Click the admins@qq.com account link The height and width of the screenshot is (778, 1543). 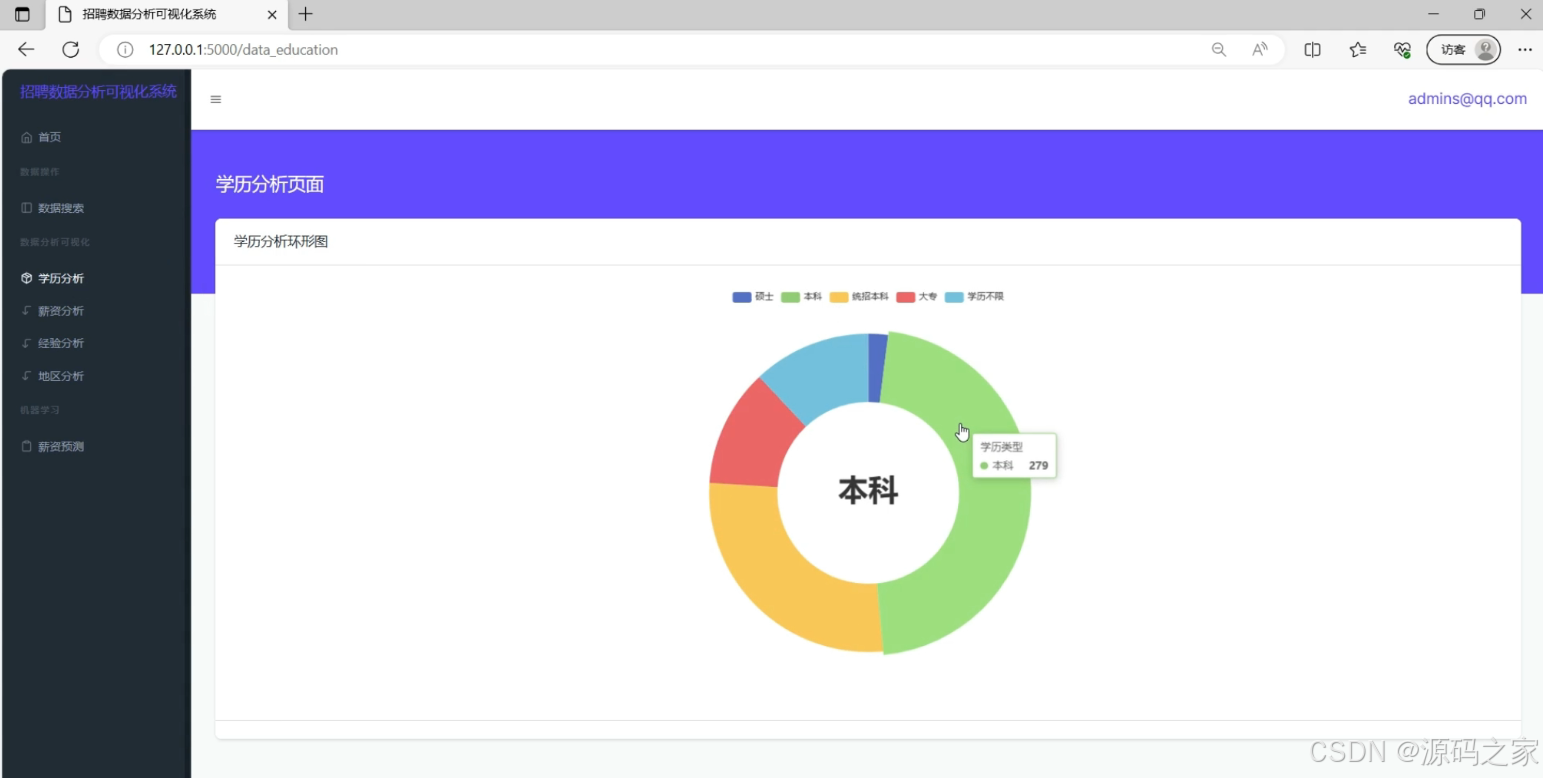coord(1466,99)
